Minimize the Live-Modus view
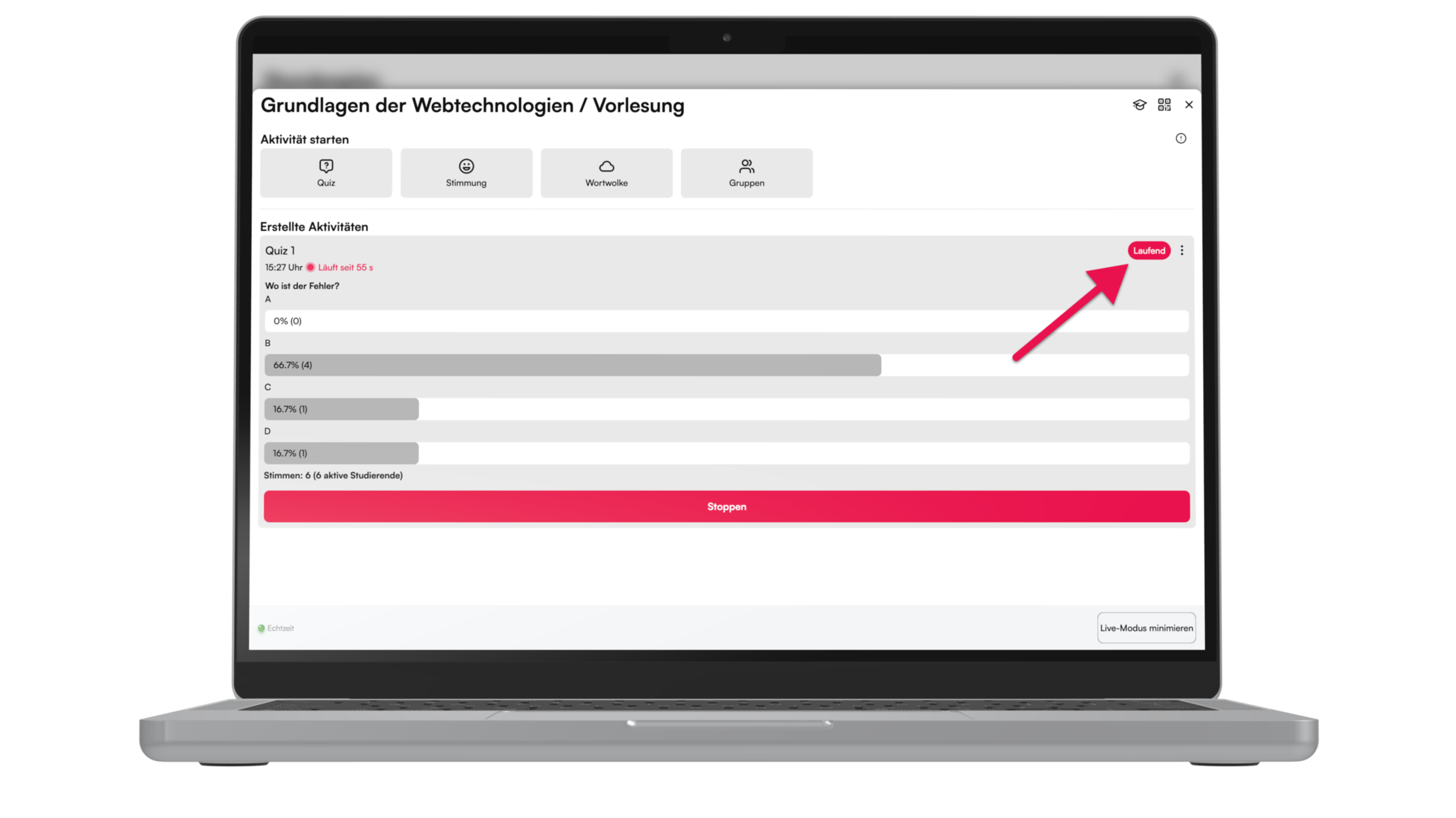Image resolution: width=1456 pixels, height=818 pixels. coord(1144,628)
